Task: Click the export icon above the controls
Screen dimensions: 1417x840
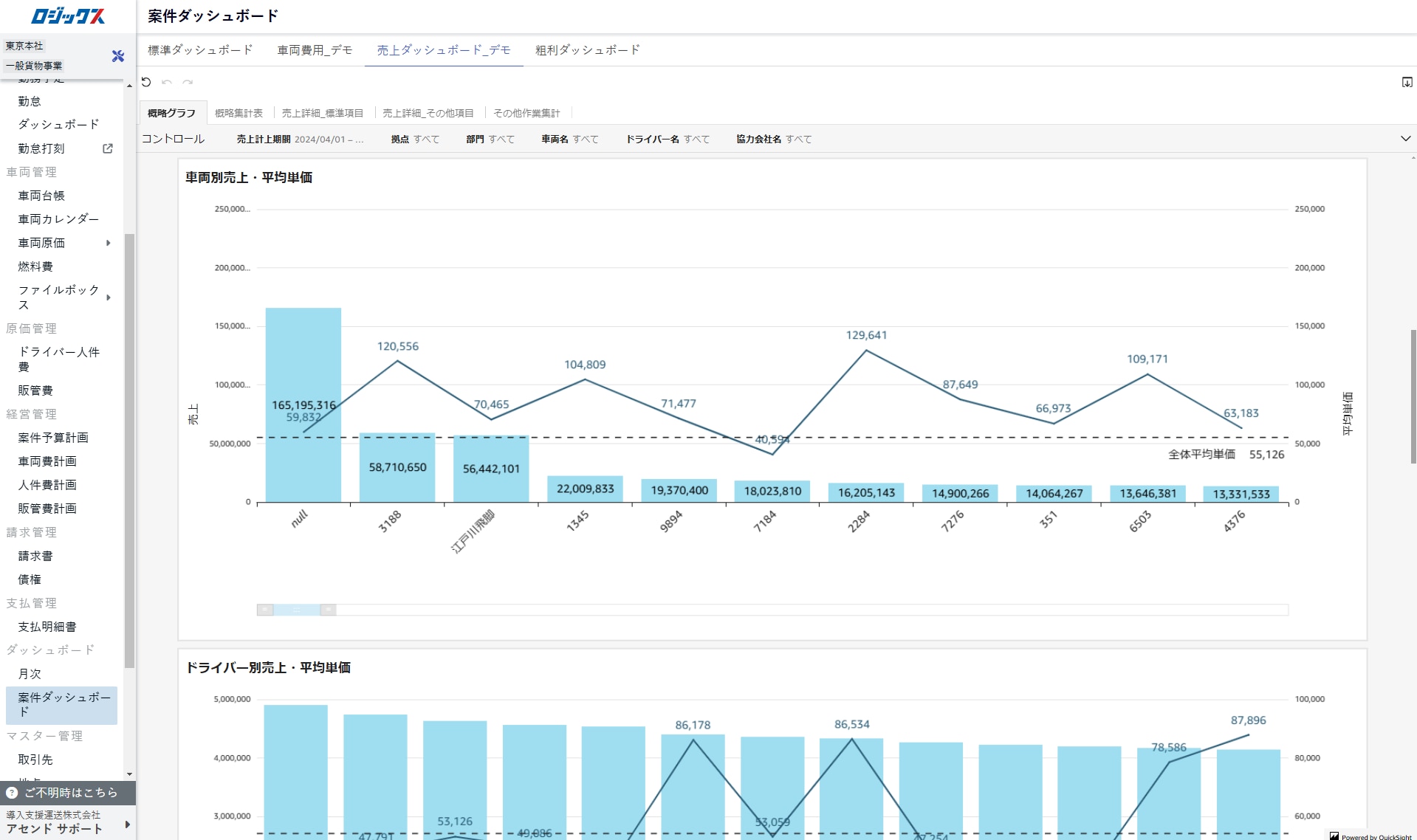Action: (1407, 82)
